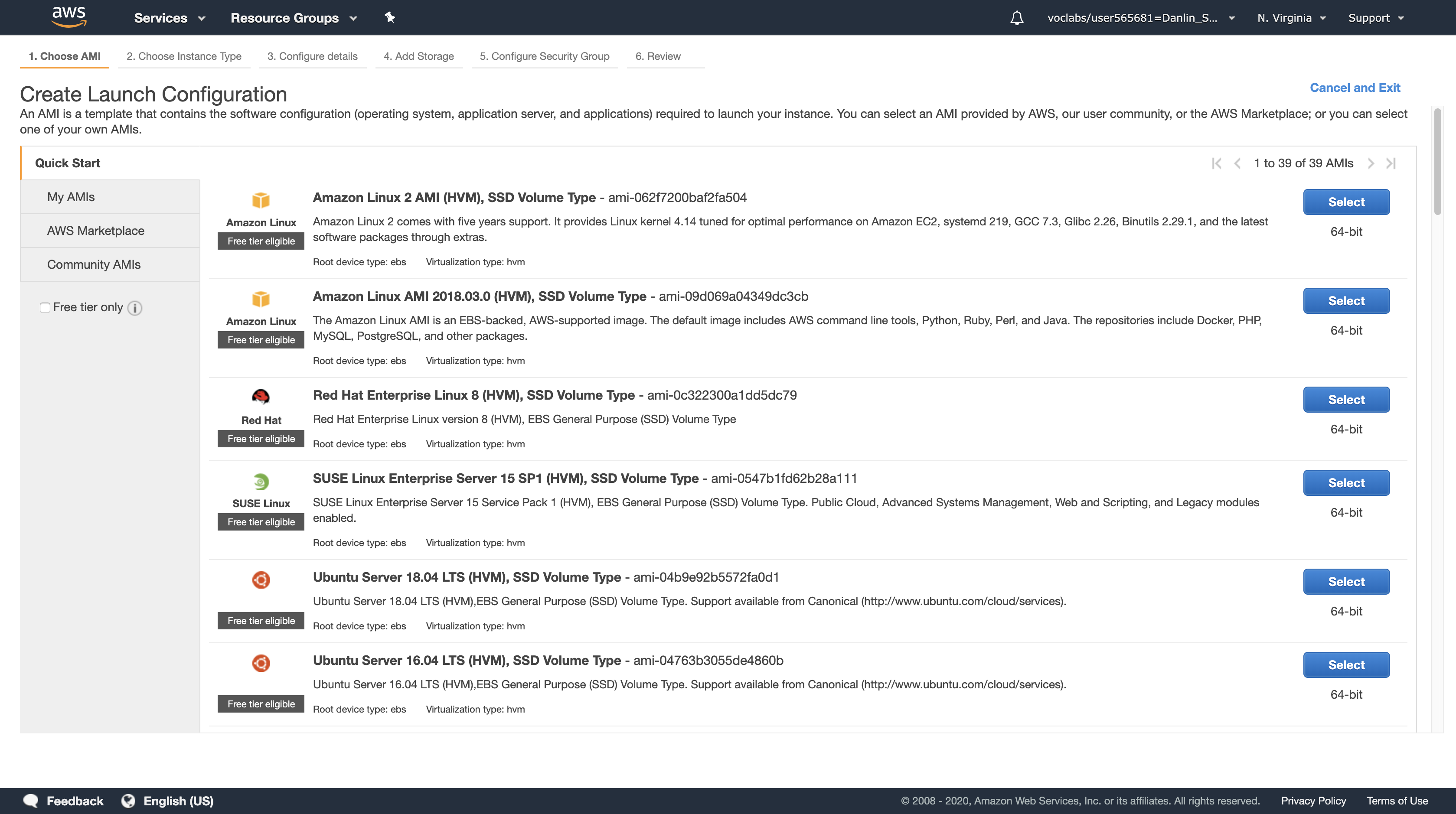Image resolution: width=1456 pixels, height=814 pixels.
Task: Go to next page of AMIs arrow
Action: (1371, 163)
